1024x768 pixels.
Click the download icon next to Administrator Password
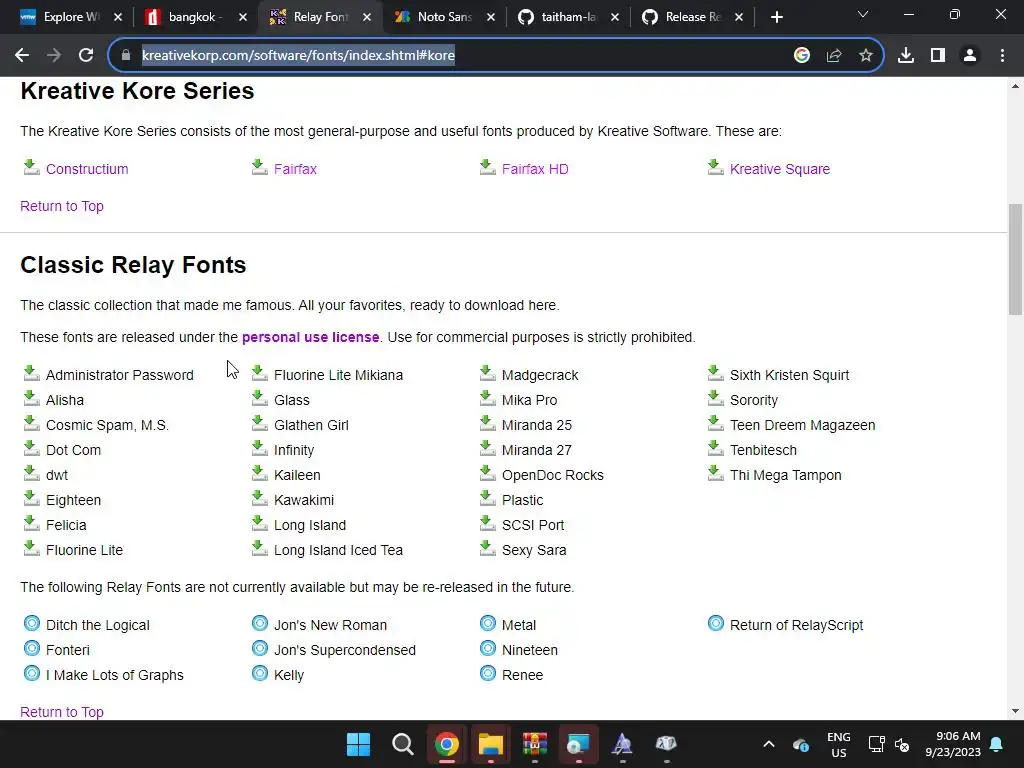click(x=31, y=374)
